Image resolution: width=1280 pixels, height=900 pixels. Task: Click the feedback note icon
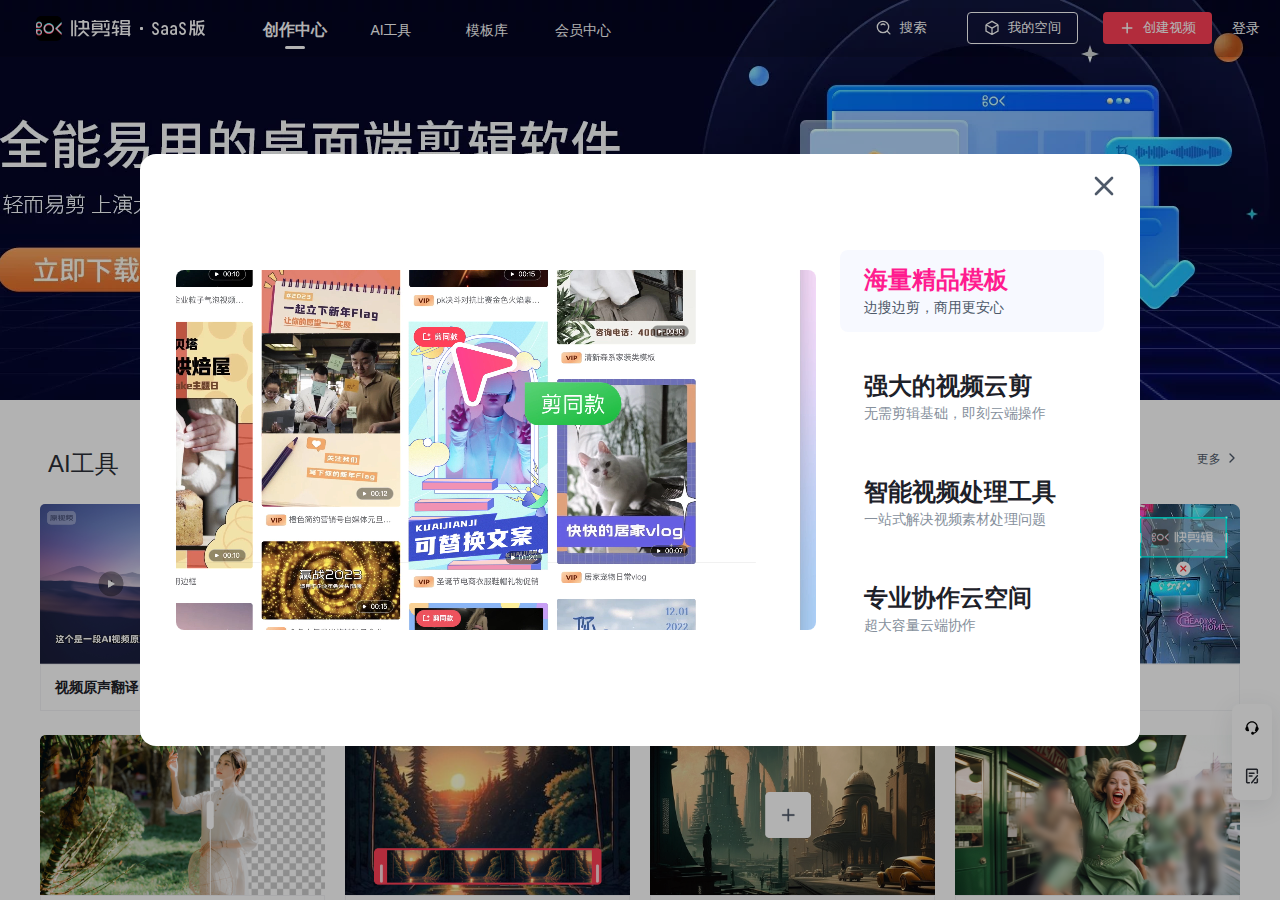click(x=1252, y=776)
